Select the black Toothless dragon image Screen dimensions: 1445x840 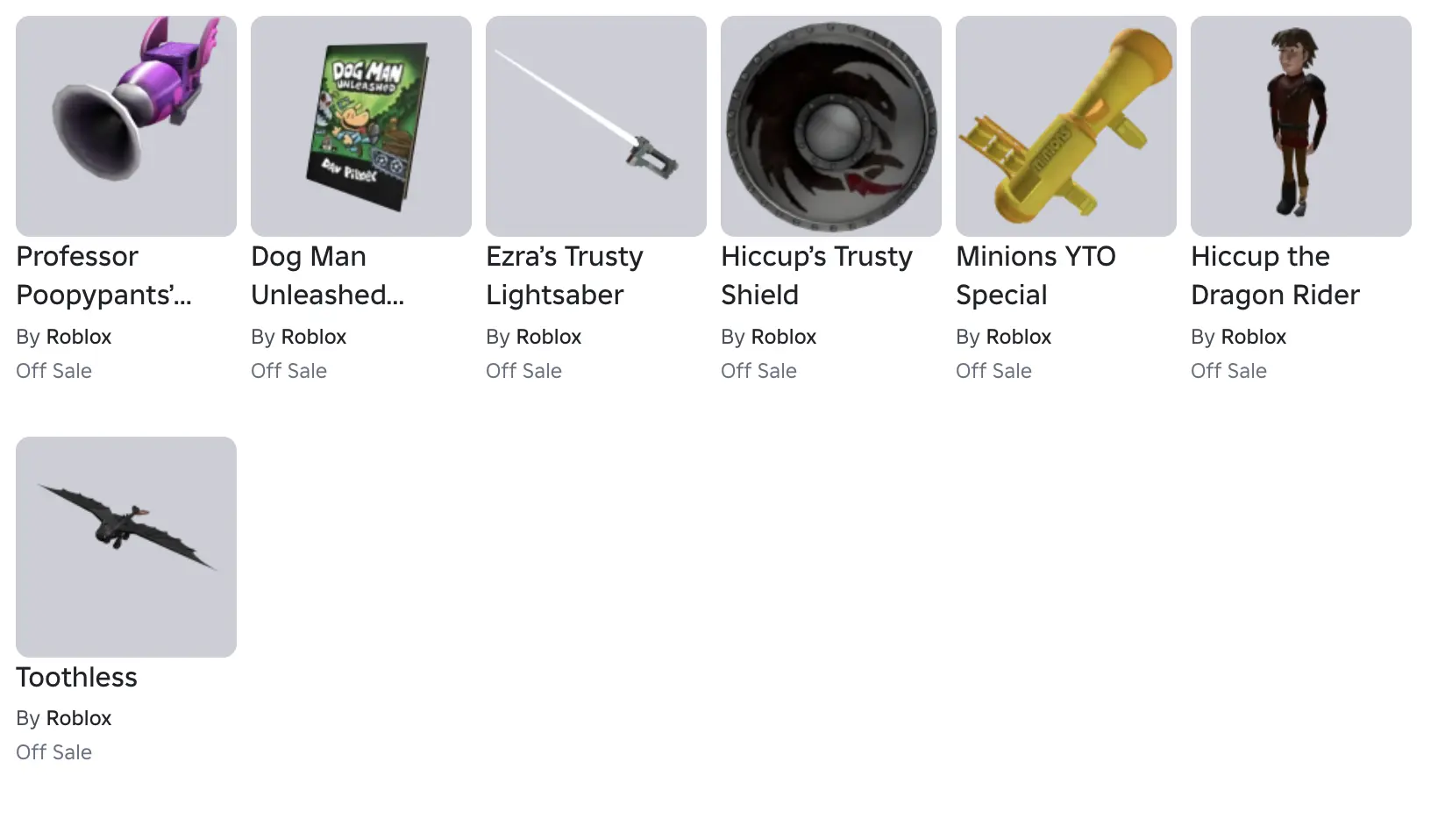126,547
